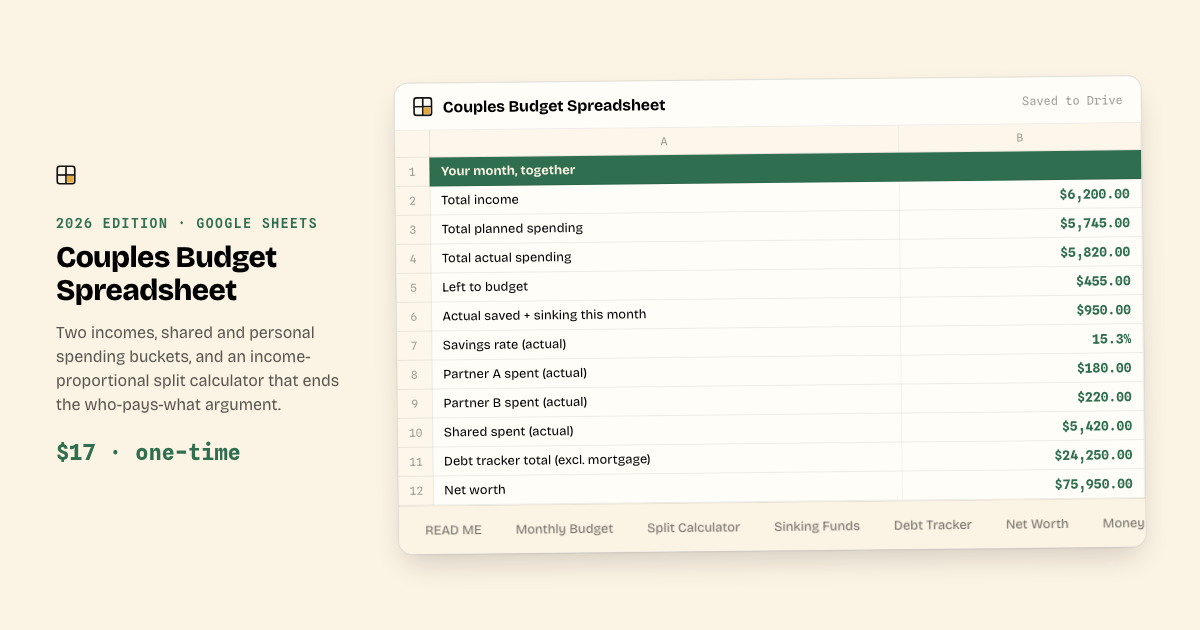This screenshot has height=630, width=1200.
Task: Select the 'Savings rate (actual)' cell
Action: coord(667,344)
